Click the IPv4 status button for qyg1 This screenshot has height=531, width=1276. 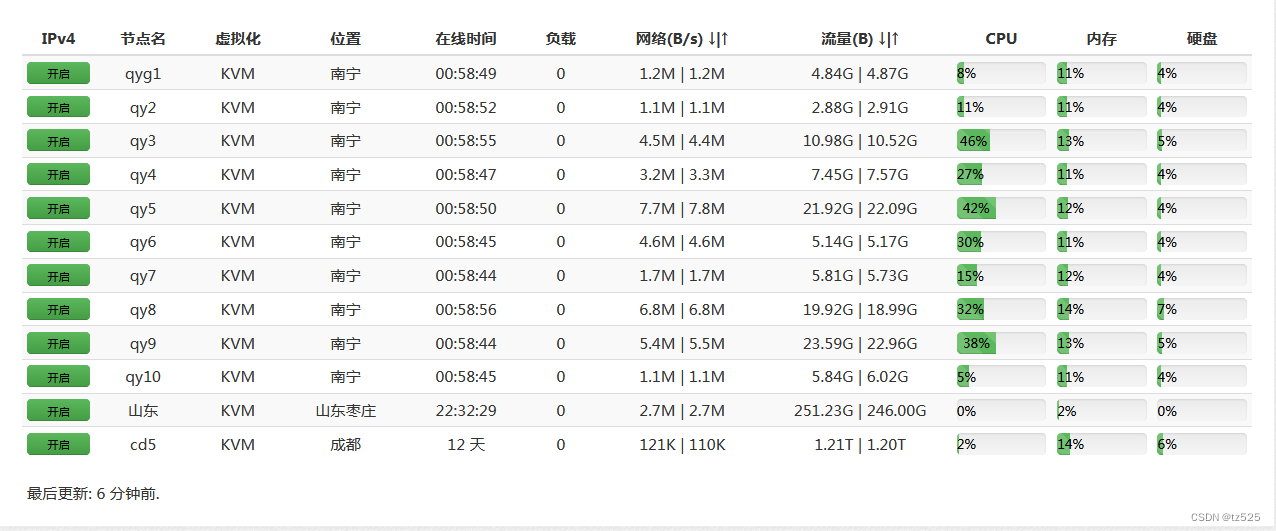[58, 73]
